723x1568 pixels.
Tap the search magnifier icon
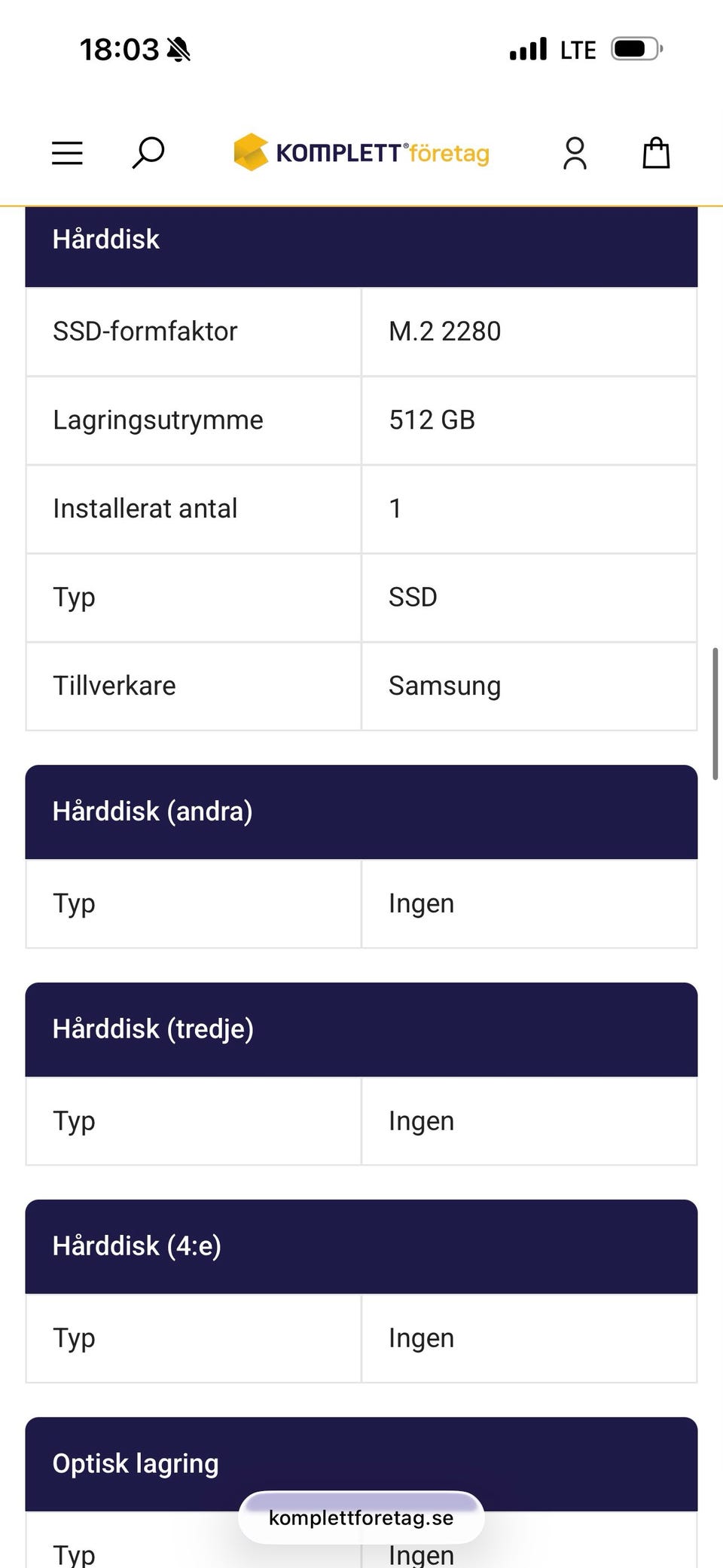click(148, 152)
